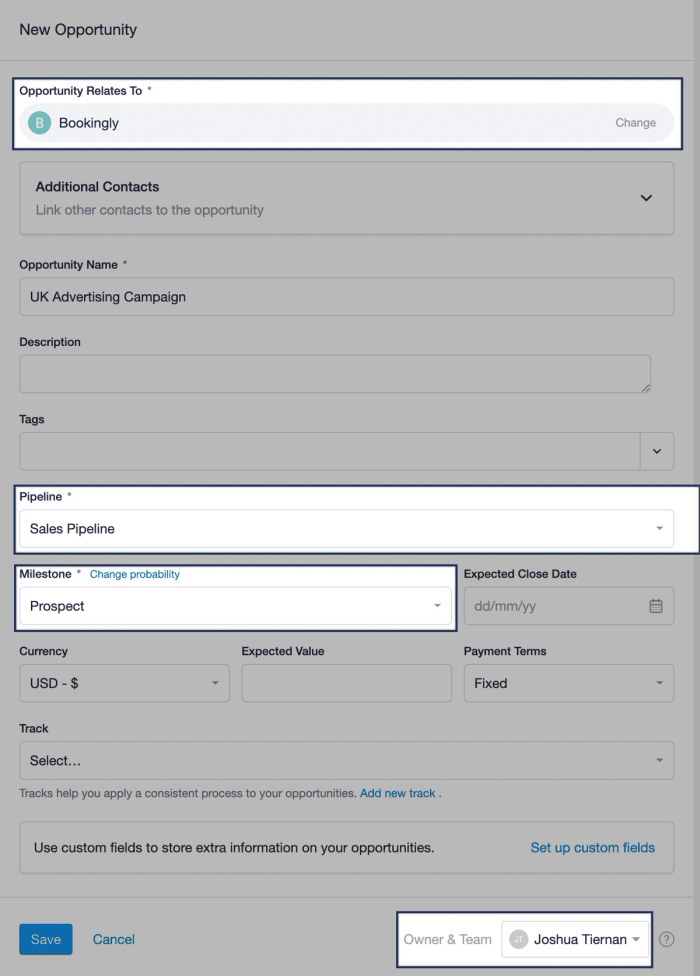Click the Opportunity Name text field

click(347, 297)
